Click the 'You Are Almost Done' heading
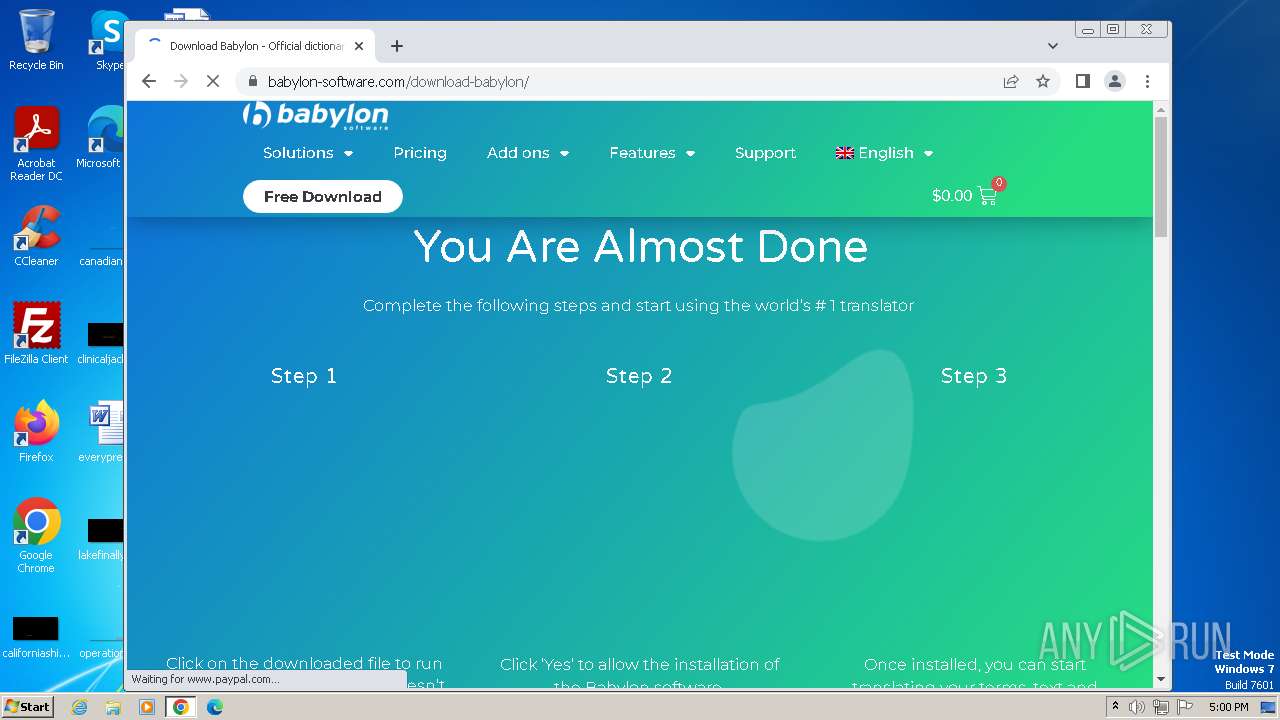This screenshot has height=720, width=1280. tap(640, 246)
